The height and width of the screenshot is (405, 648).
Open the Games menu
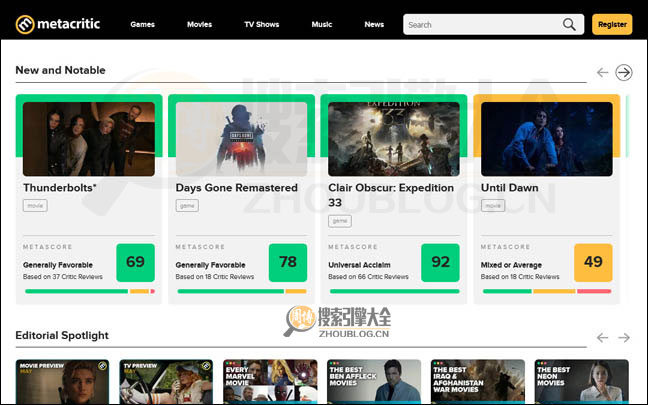pyautogui.click(x=142, y=24)
